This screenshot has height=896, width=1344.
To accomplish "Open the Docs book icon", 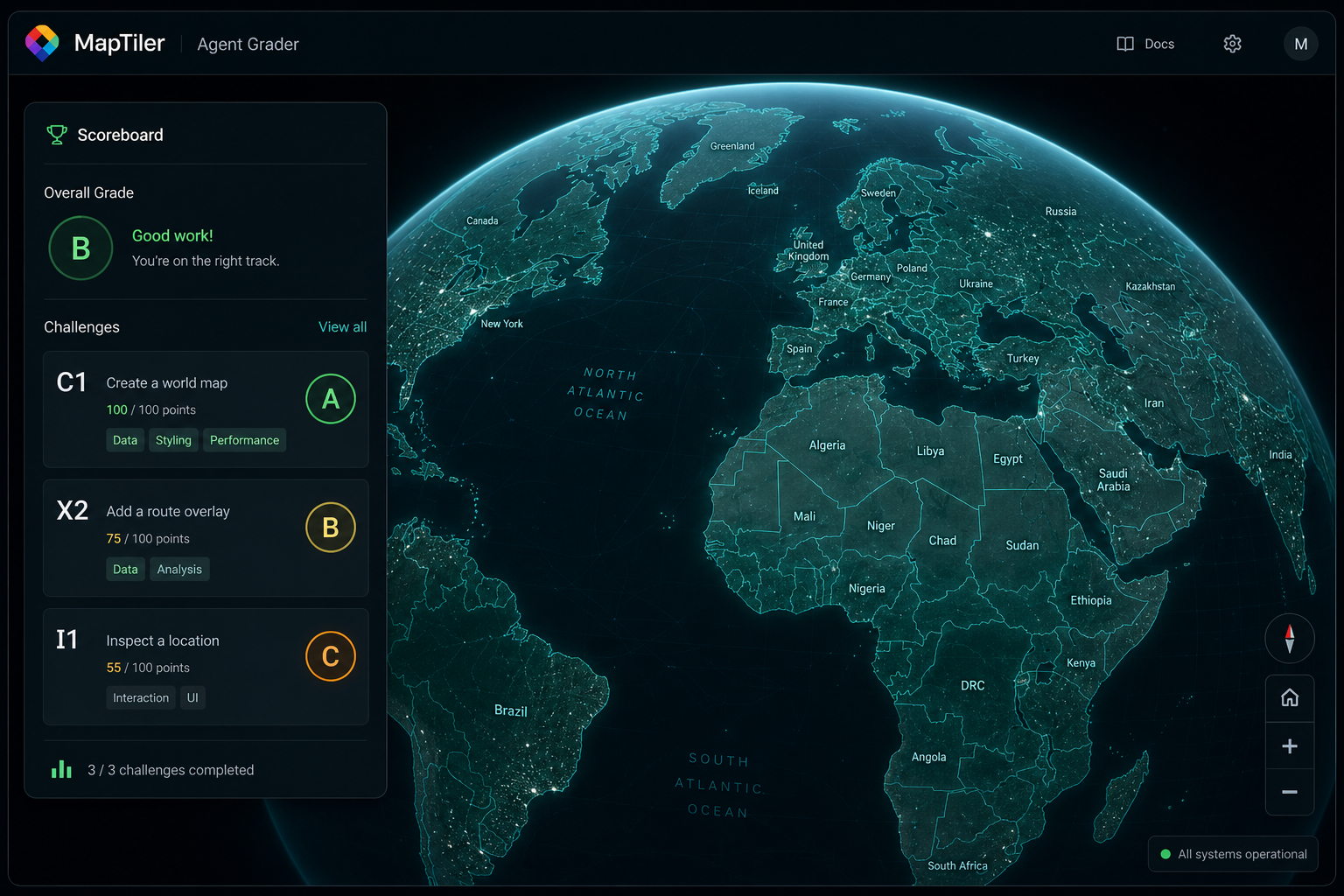I will [1125, 44].
